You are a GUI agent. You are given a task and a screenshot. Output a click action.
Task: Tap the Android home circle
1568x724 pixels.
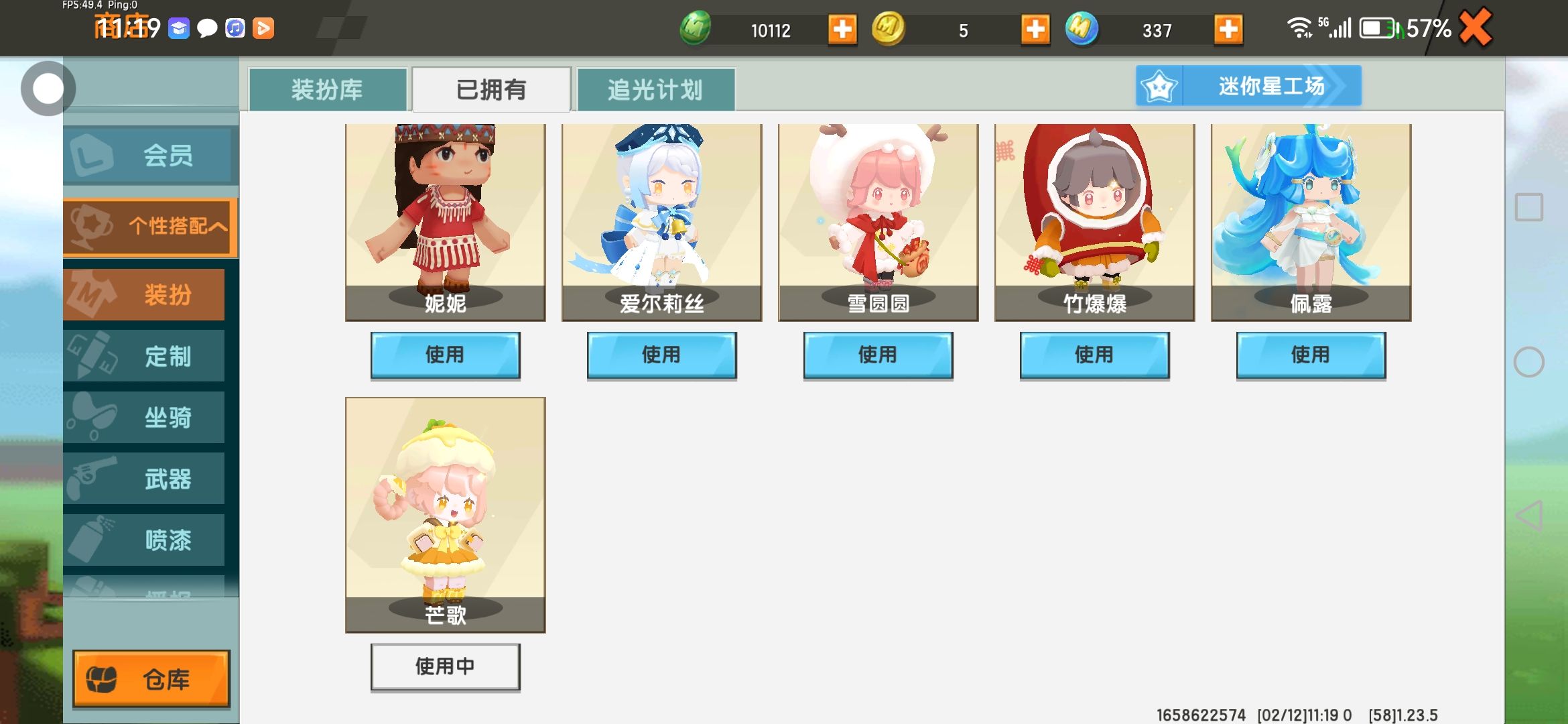point(1529,362)
